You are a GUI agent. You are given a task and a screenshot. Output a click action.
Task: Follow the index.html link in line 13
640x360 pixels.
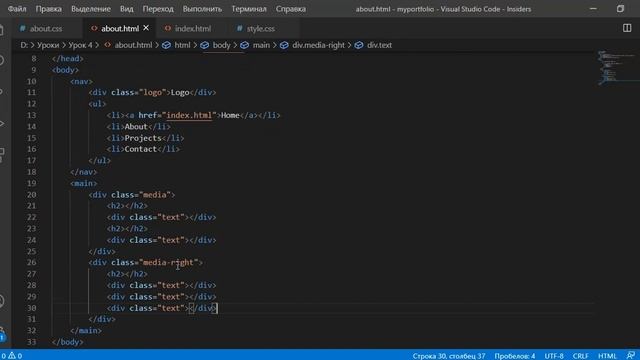189,115
